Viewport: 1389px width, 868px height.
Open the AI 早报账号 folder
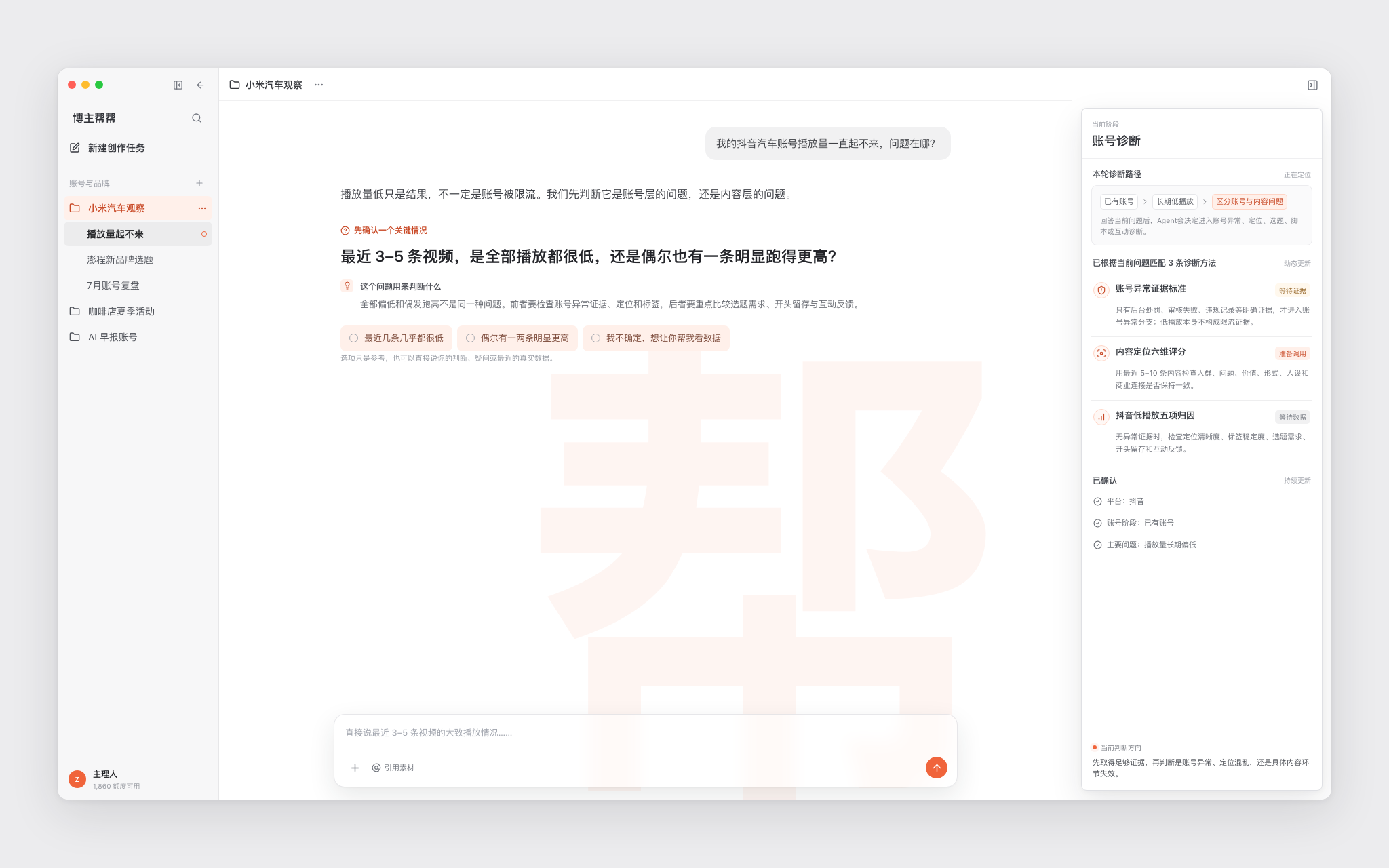[138, 337]
